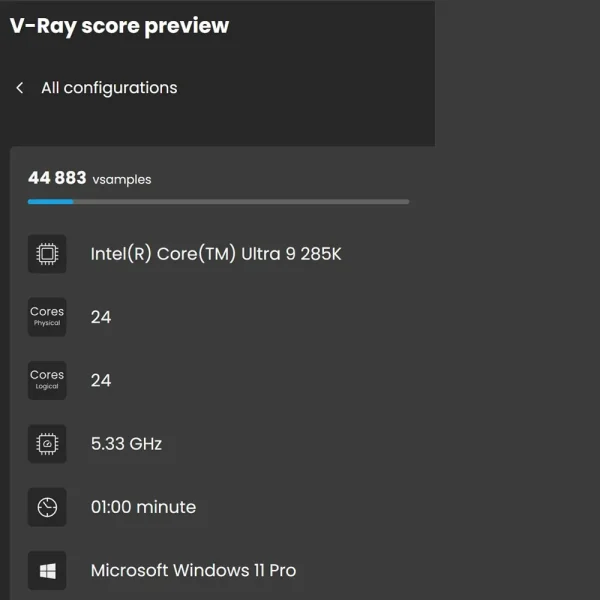Click the benchmark duration timer icon
This screenshot has width=600, height=600.
[x=47, y=507]
